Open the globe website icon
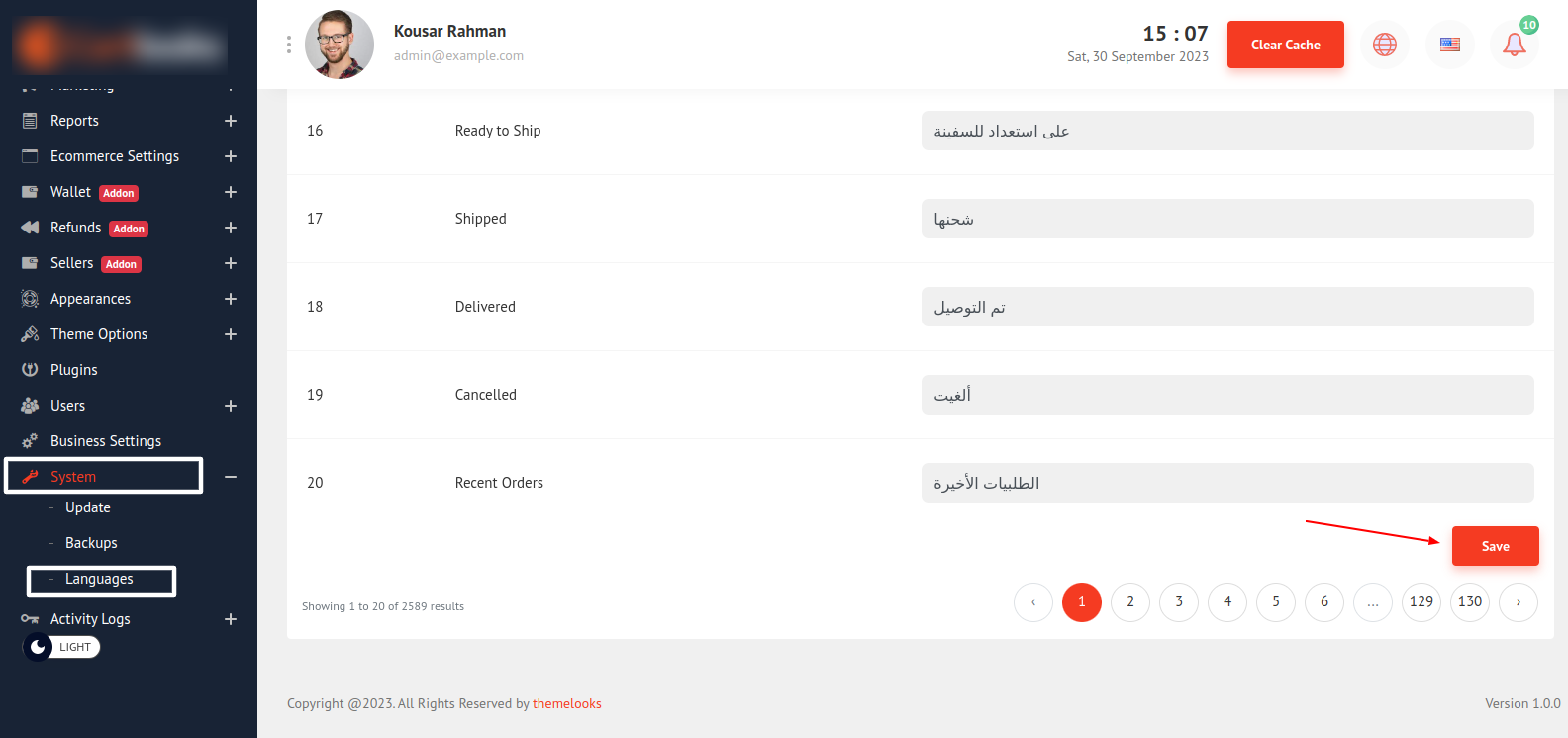This screenshot has height=738, width=1568. tap(1384, 45)
